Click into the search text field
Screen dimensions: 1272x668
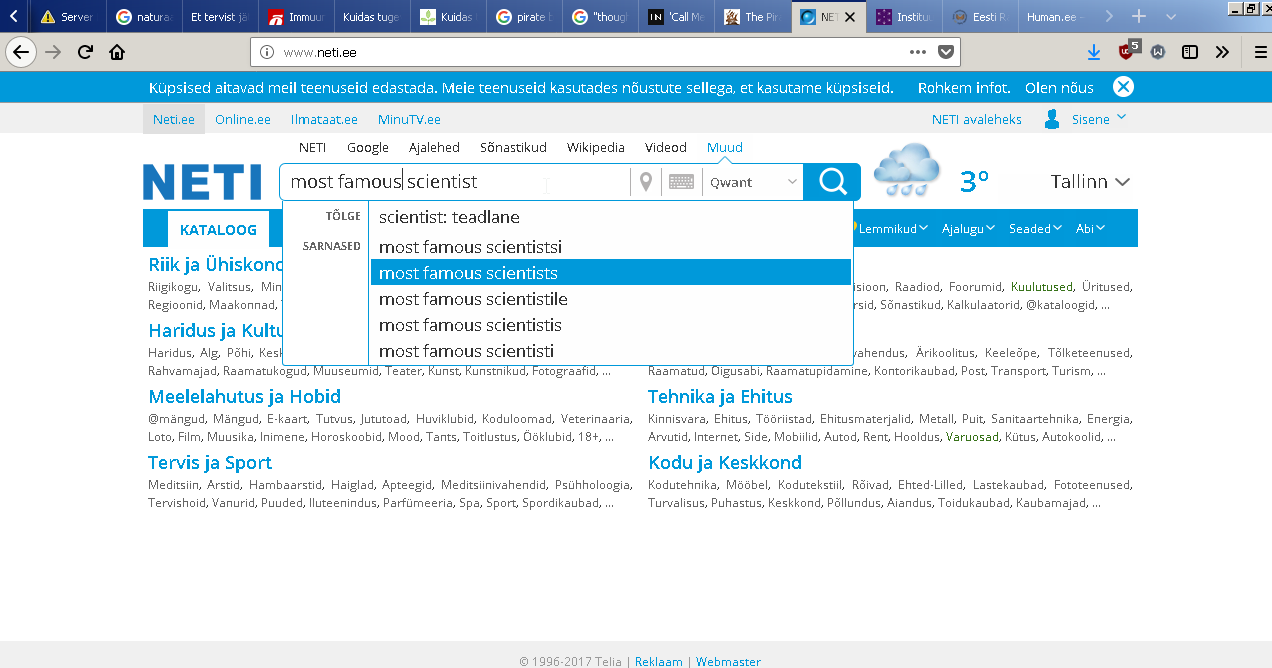coord(455,182)
